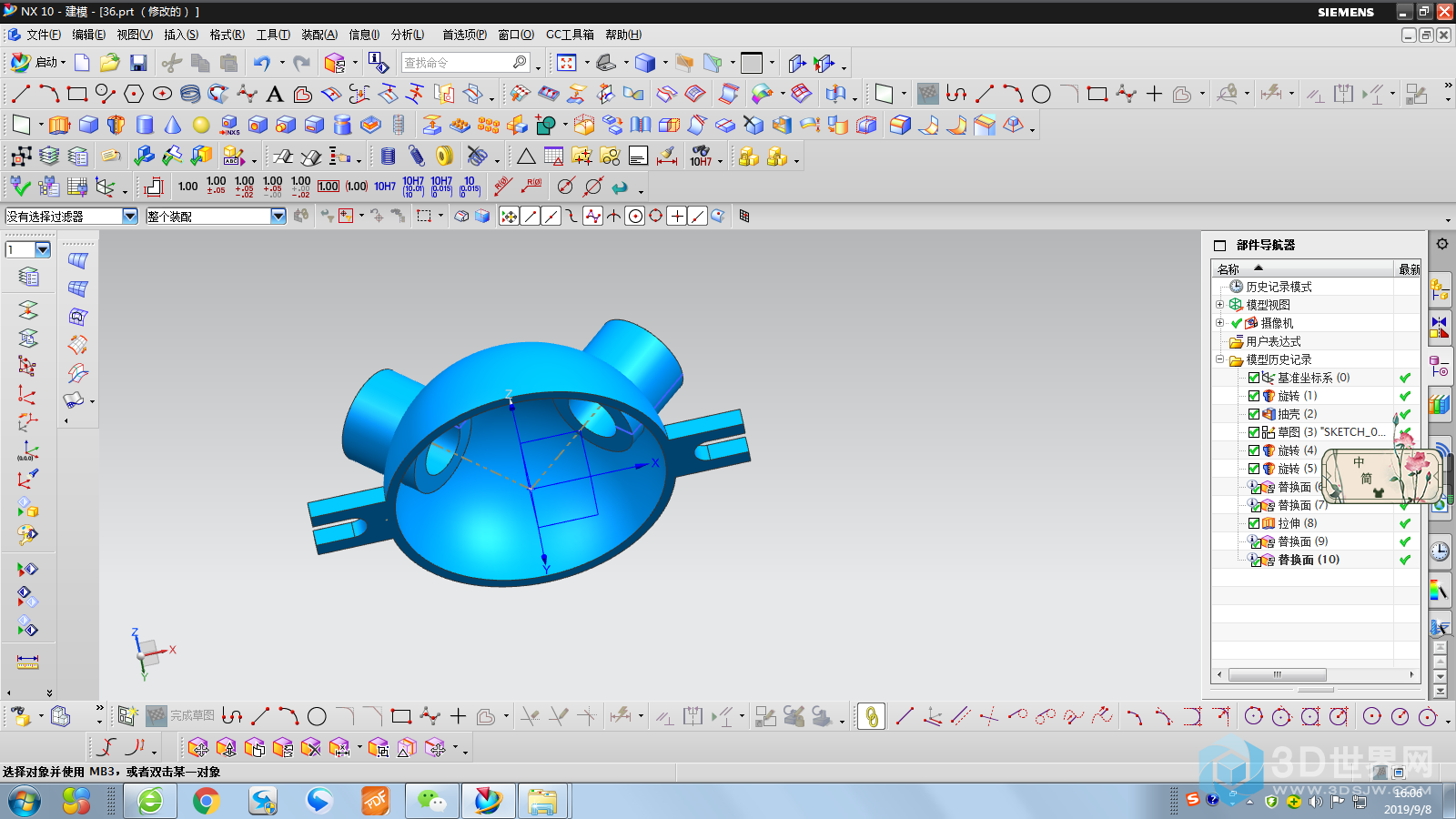
Task: Toggle the 替换面 (9) checkbox
Action: tap(1256, 543)
